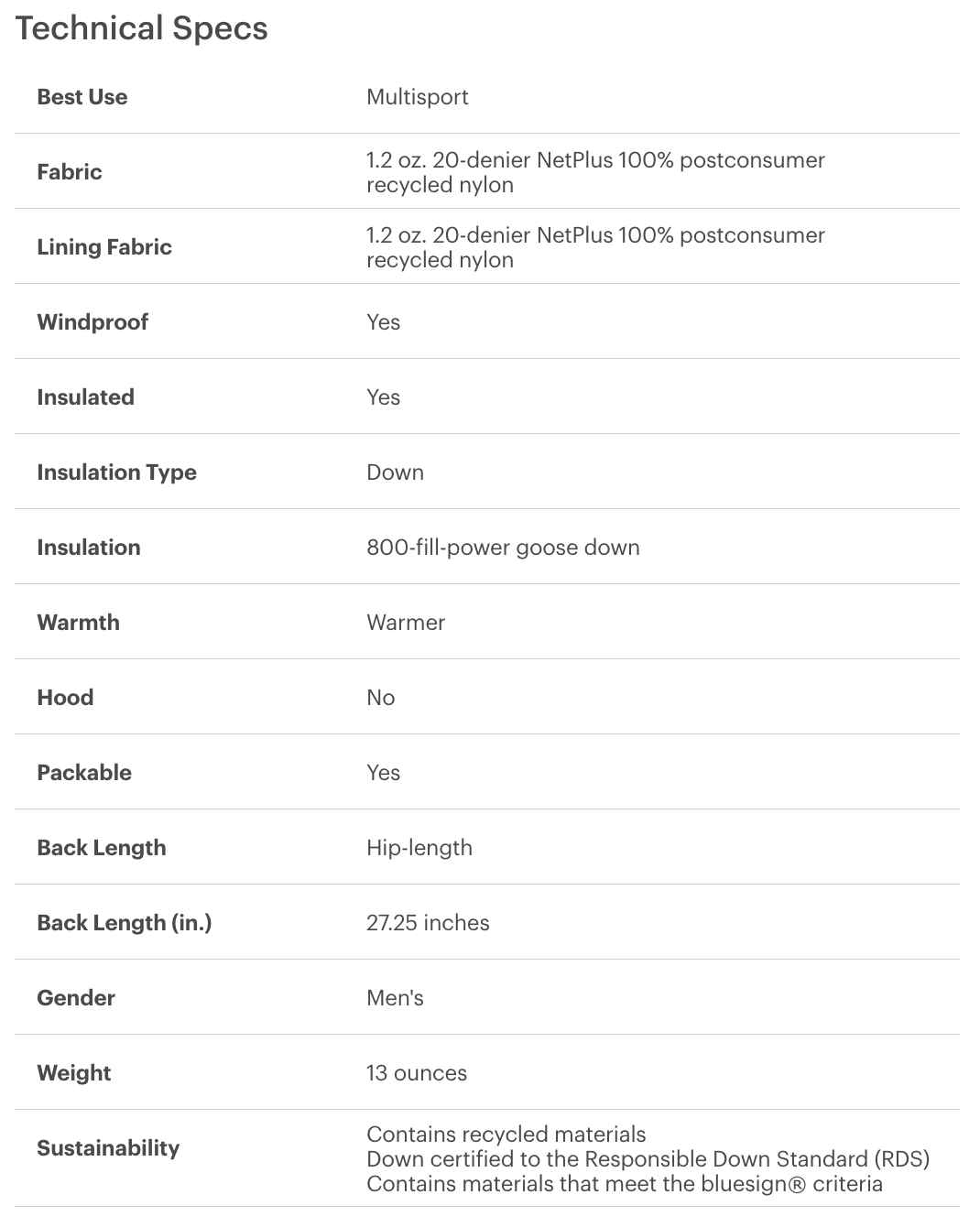
Task: Click the Windproof spec label
Action: click(93, 322)
